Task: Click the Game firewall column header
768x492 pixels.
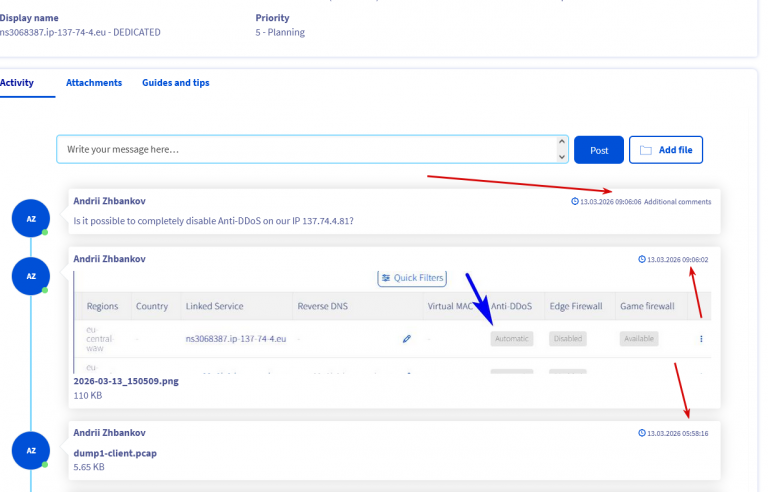Action: pyautogui.click(x=647, y=306)
